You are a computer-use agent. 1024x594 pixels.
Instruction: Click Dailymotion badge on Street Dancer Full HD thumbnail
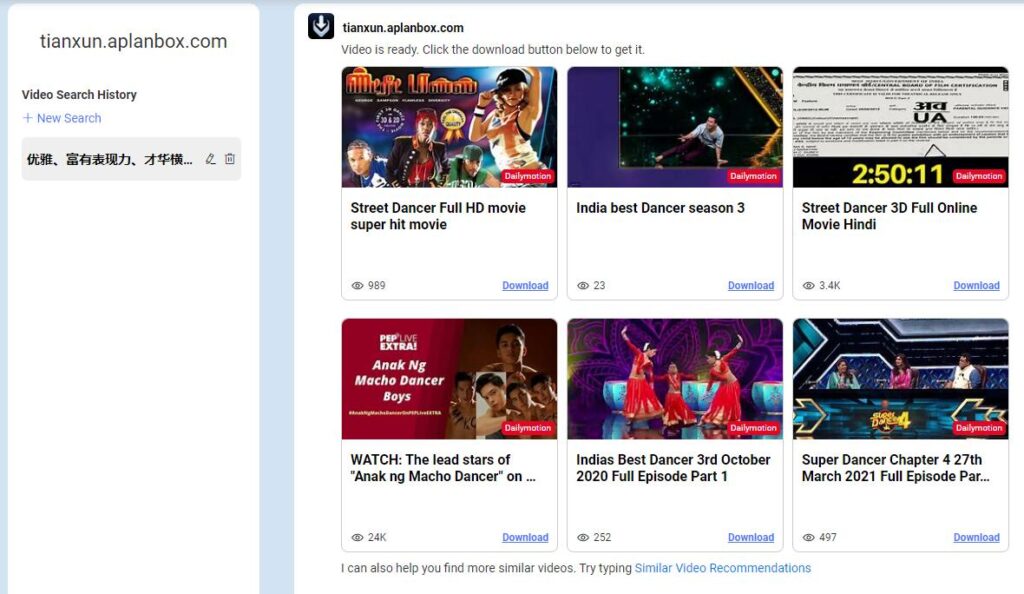pyautogui.click(x=528, y=176)
